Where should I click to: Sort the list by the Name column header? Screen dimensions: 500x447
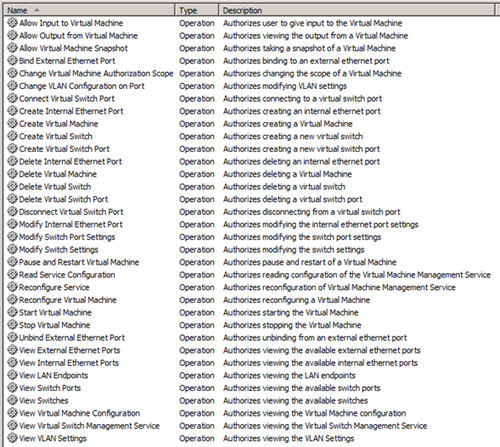[90, 10]
